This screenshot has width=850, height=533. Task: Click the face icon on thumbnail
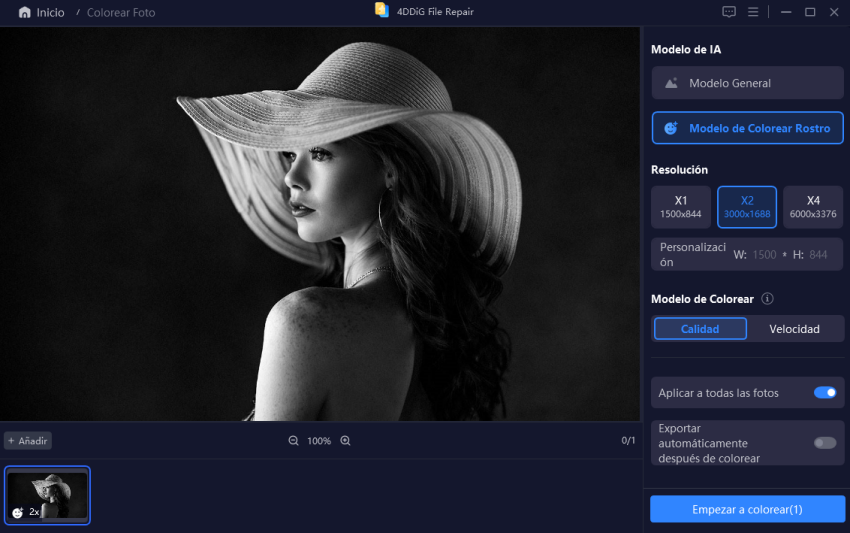(x=18, y=512)
